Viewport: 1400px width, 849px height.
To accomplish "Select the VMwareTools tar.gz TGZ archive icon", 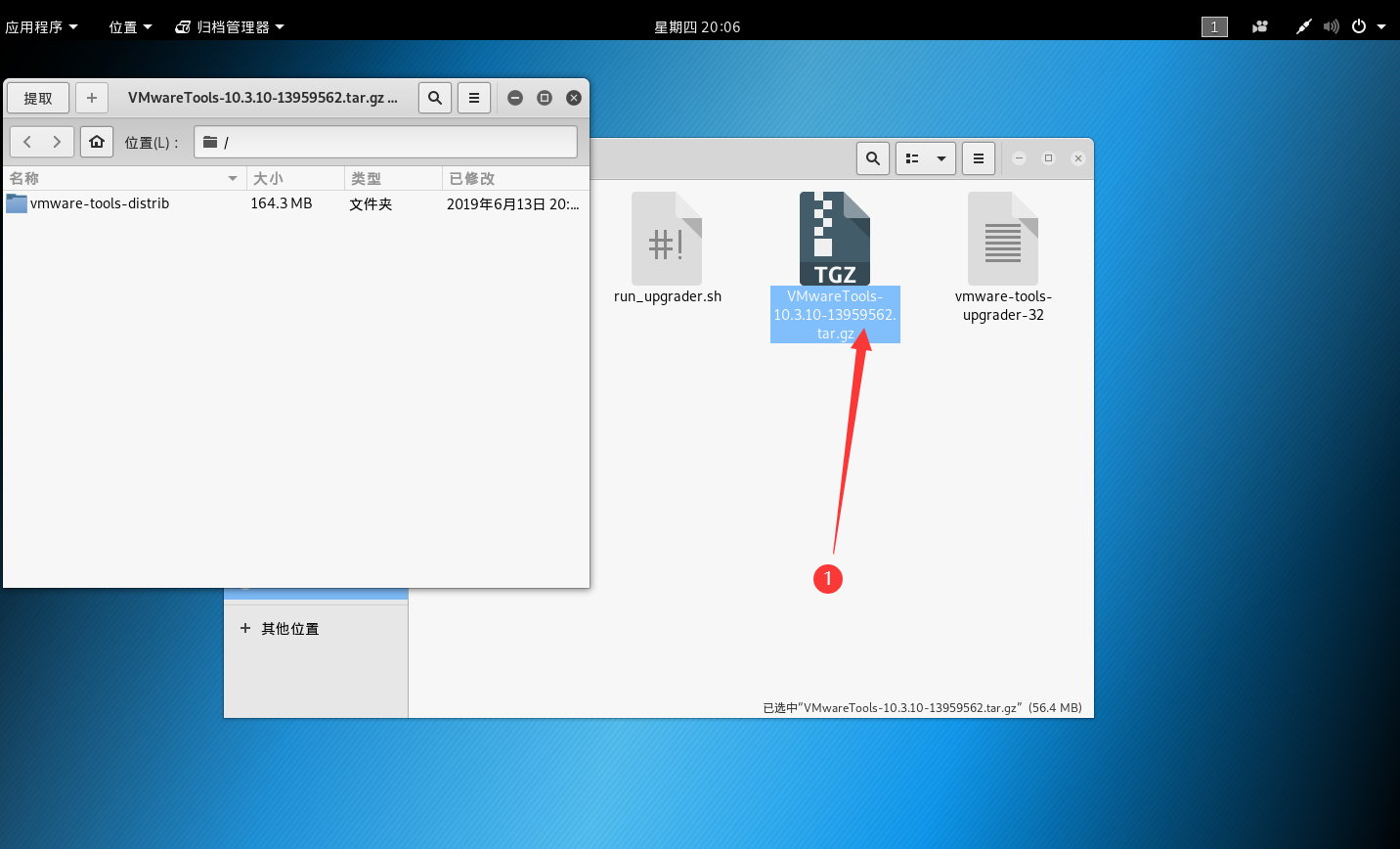I will 835,239.
